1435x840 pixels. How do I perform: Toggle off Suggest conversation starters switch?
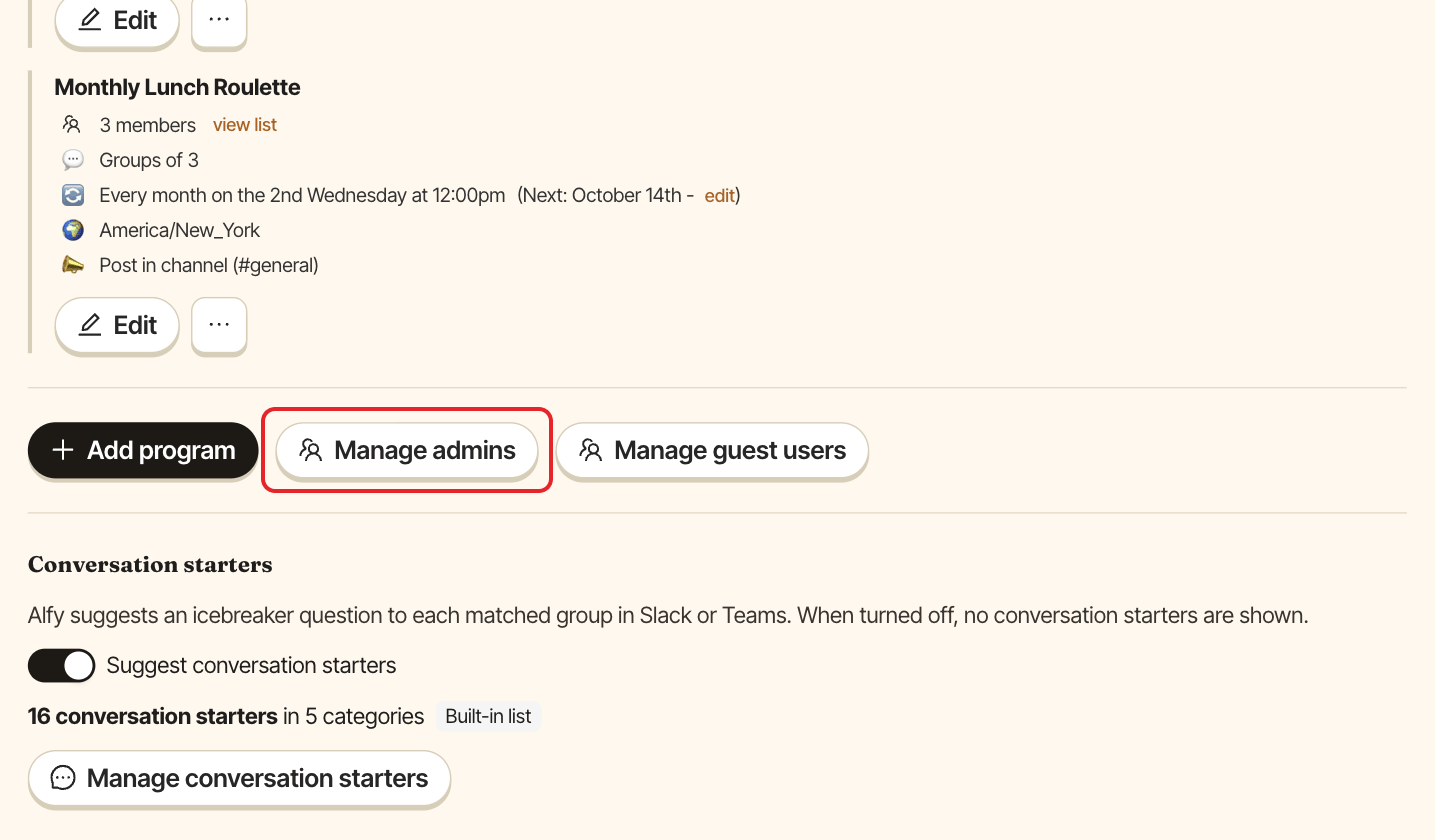tap(61, 665)
